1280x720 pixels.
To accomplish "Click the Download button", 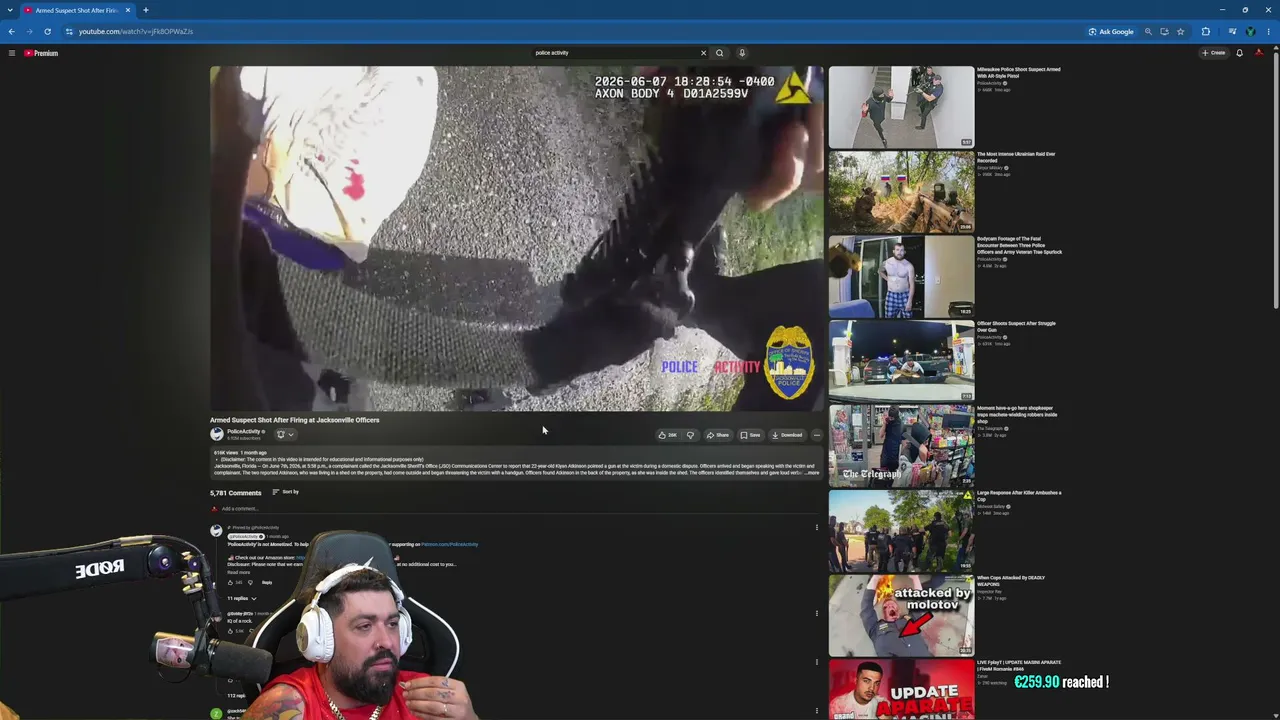I will pos(787,435).
